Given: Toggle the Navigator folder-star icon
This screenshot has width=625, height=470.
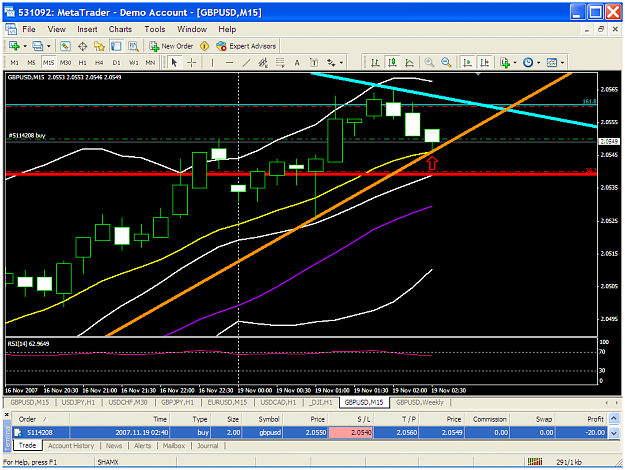Looking at the screenshot, I should click(99, 46).
